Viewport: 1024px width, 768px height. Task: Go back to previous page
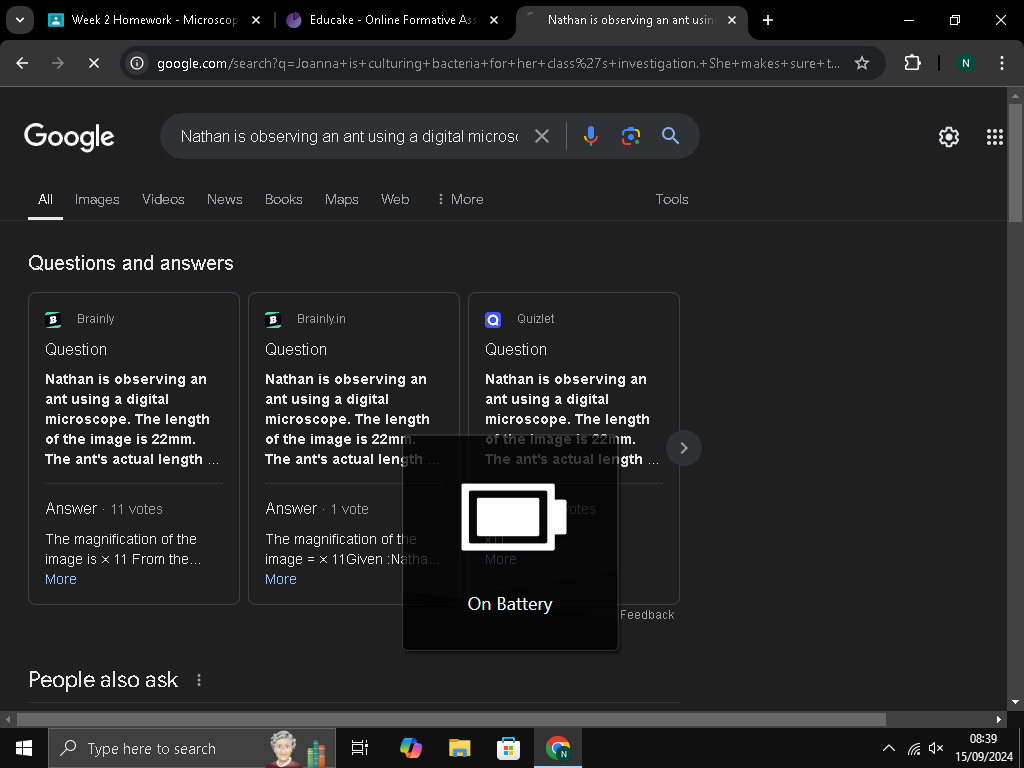22,63
